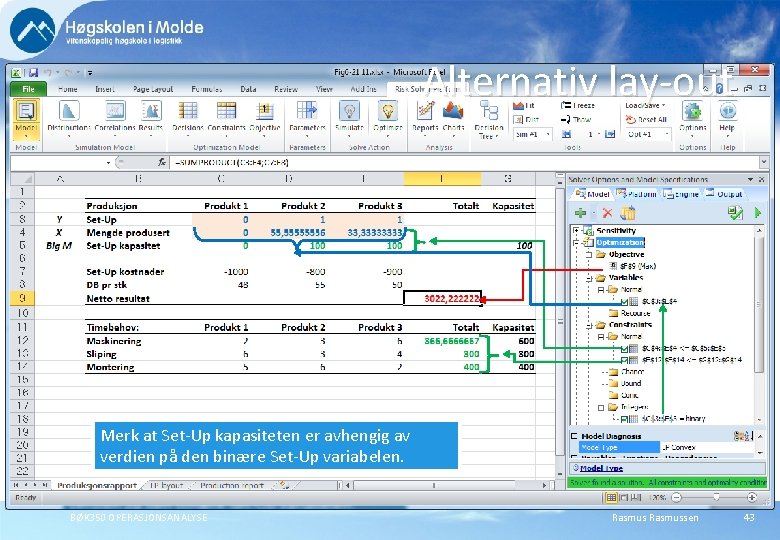Expand the Sensitivity tree node
780x540 pixels.
(x=576, y=230)
